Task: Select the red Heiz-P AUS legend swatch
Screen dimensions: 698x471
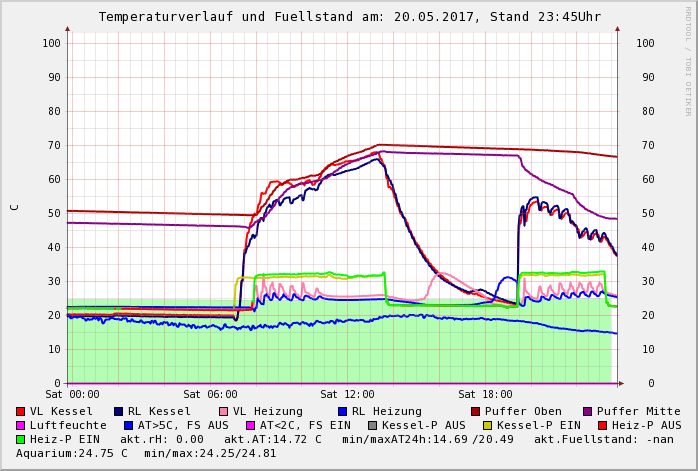Action: (602, 425)
